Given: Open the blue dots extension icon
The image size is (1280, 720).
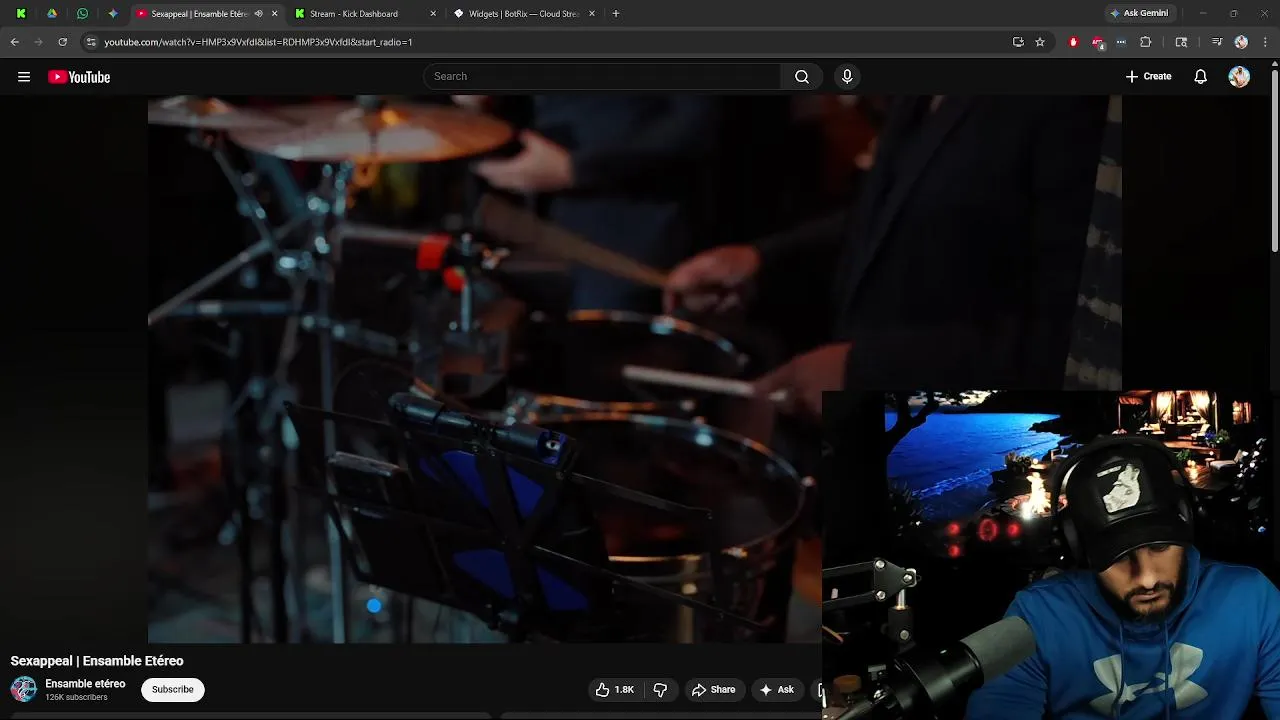Looking at the screenshot, I should (x=1121, y=42).
